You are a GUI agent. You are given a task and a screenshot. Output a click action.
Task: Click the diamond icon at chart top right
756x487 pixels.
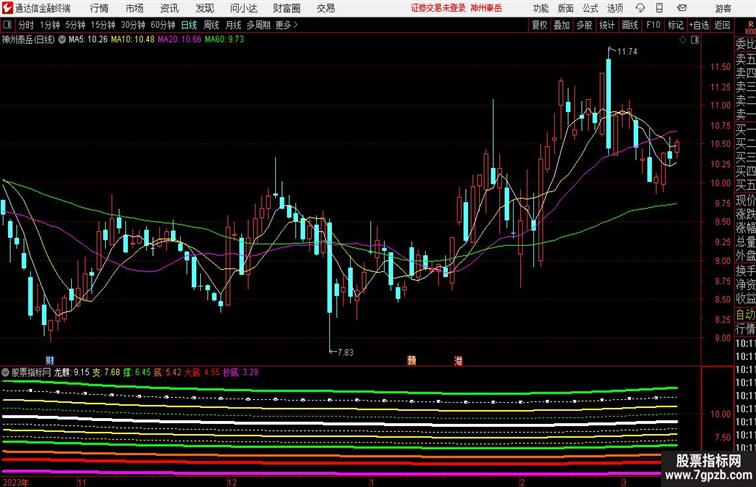click(x=683, y=40)
